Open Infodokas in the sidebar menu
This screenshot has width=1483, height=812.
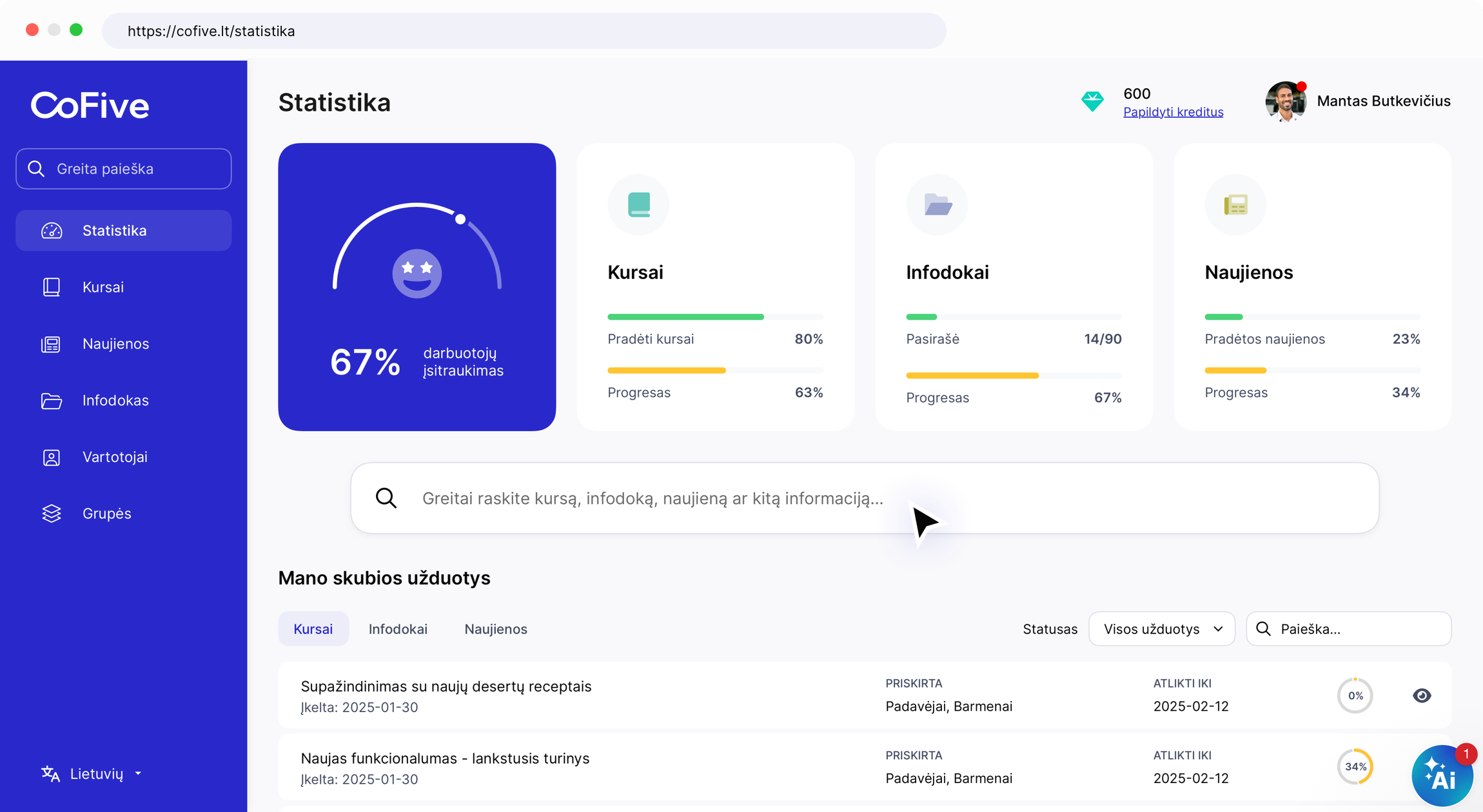pyautogui.click(x=115, y=400)
